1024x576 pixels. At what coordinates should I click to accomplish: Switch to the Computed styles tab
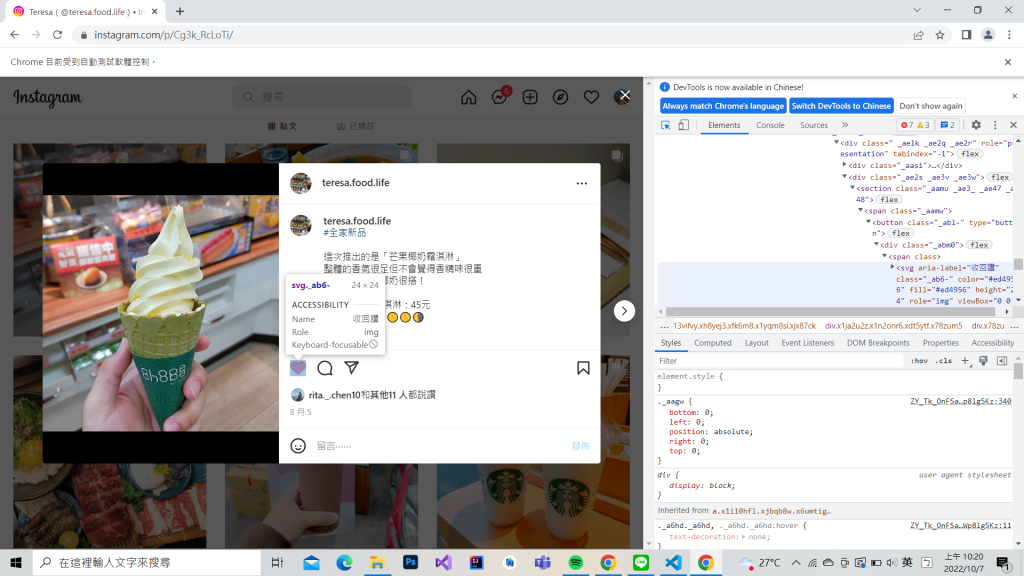point(712,343)
